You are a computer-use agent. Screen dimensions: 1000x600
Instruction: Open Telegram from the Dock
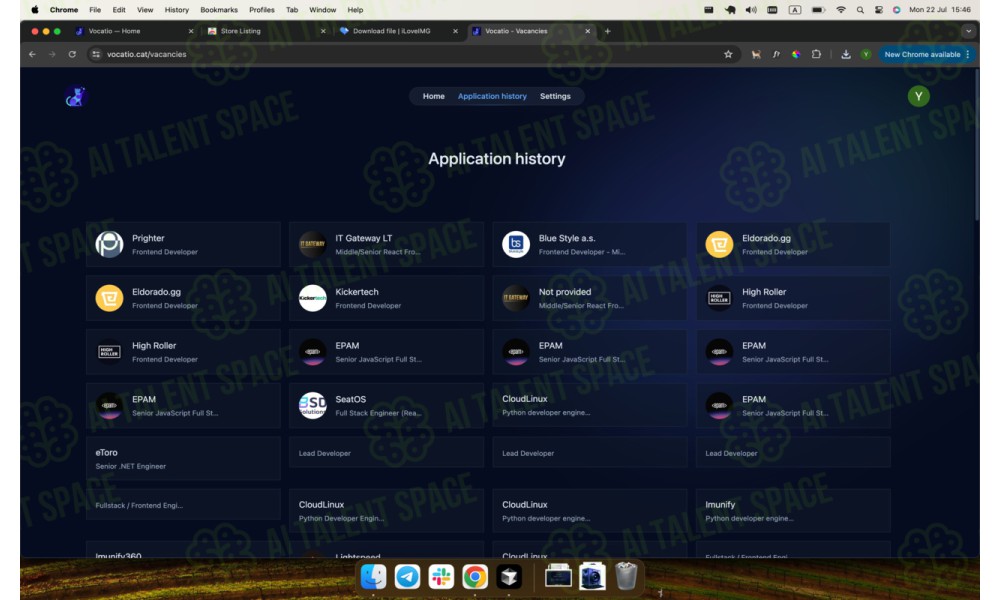tap(407, 576)
